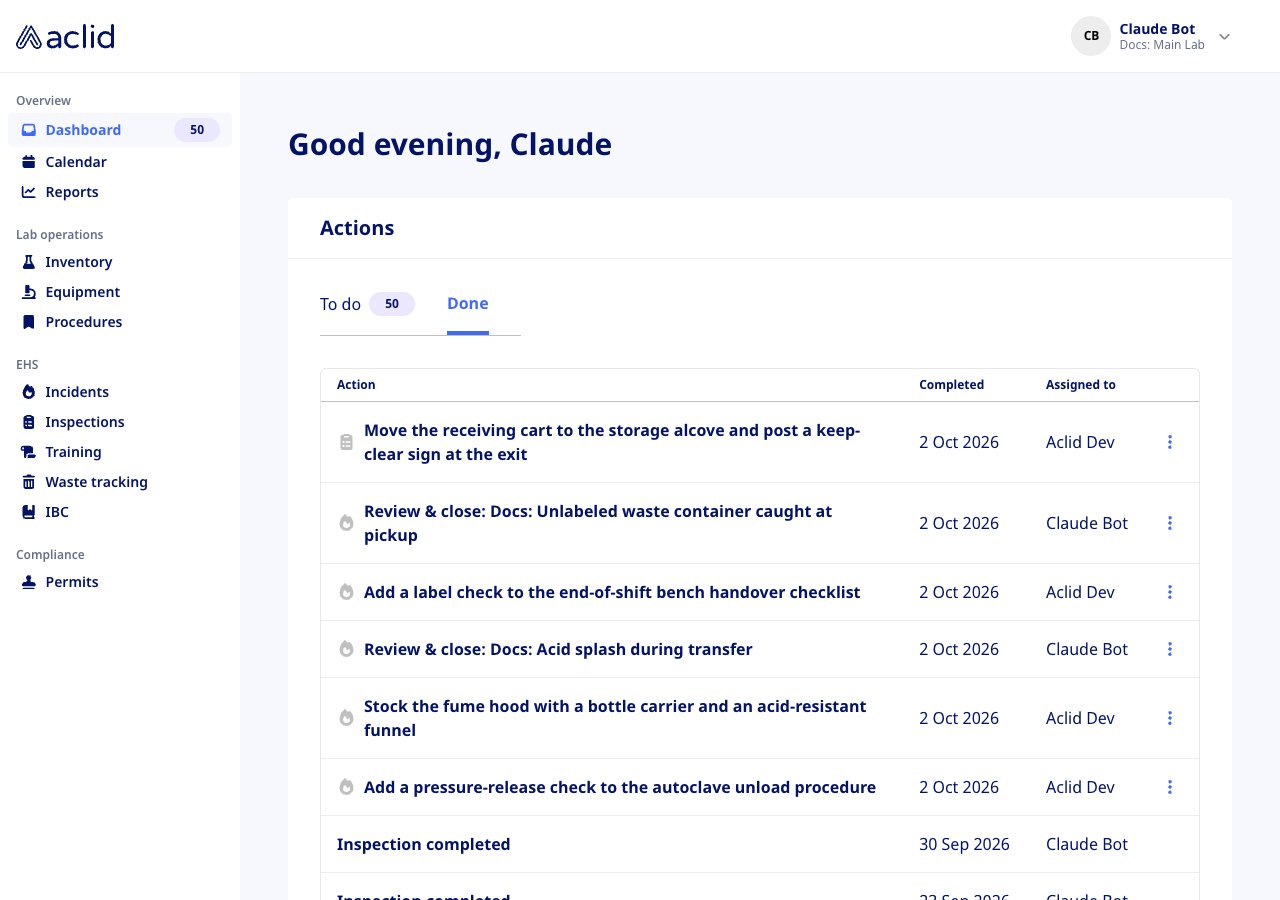The height and width of the screenshot is (900, 1280).
Task: Click the Reports chart icon
Action: pyautogui.click(x=29, y=192)
